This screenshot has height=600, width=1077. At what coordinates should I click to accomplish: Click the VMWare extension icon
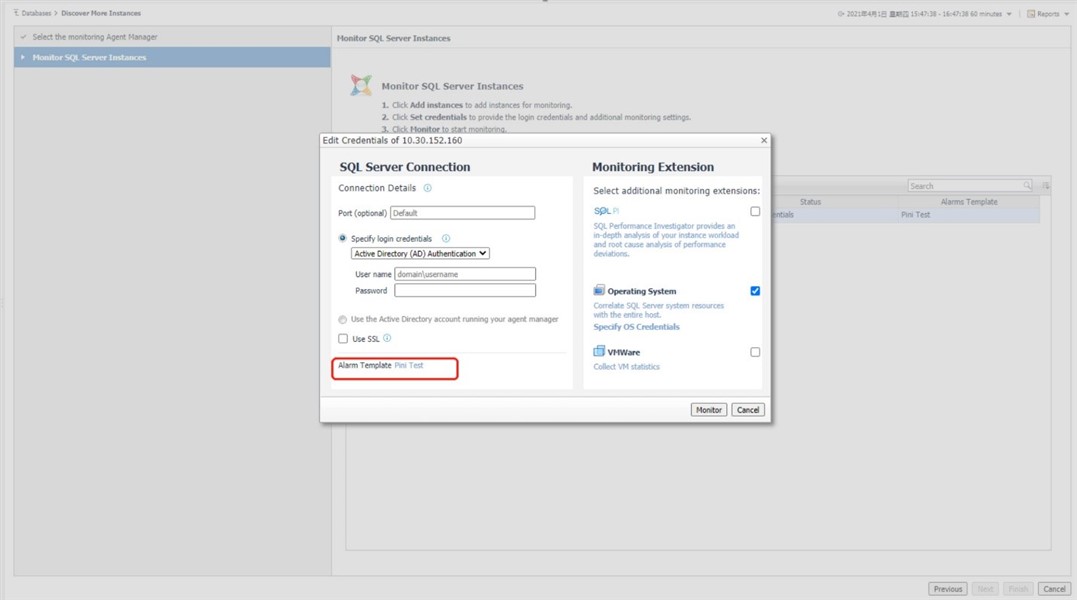[599, 351]
